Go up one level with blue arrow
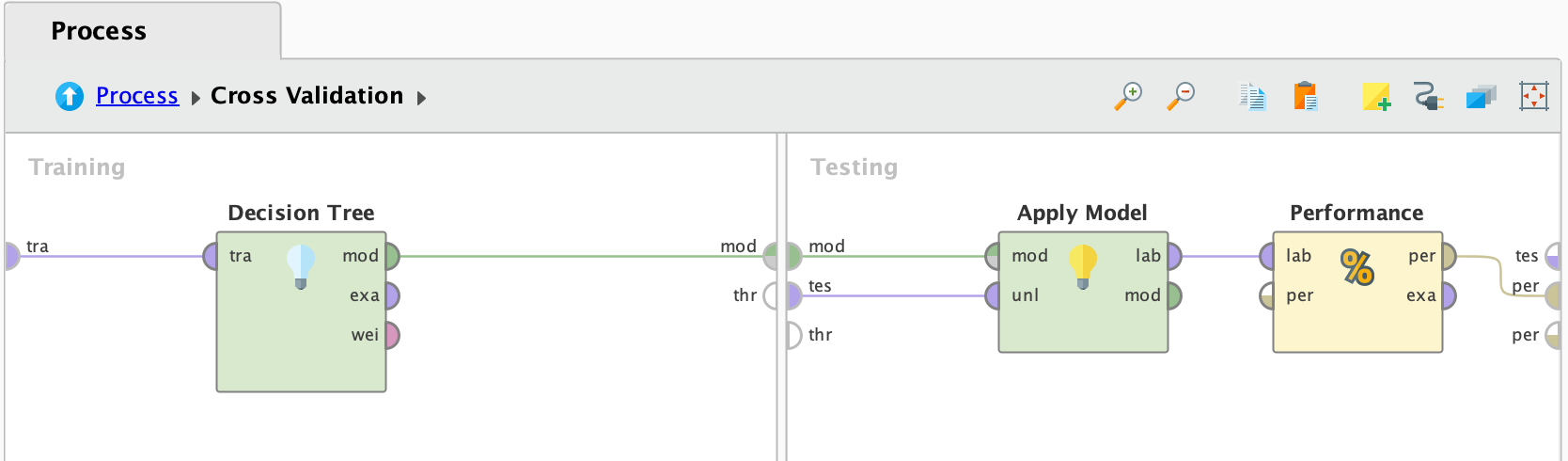This screenshot has height=461, width=1568. 70,96
